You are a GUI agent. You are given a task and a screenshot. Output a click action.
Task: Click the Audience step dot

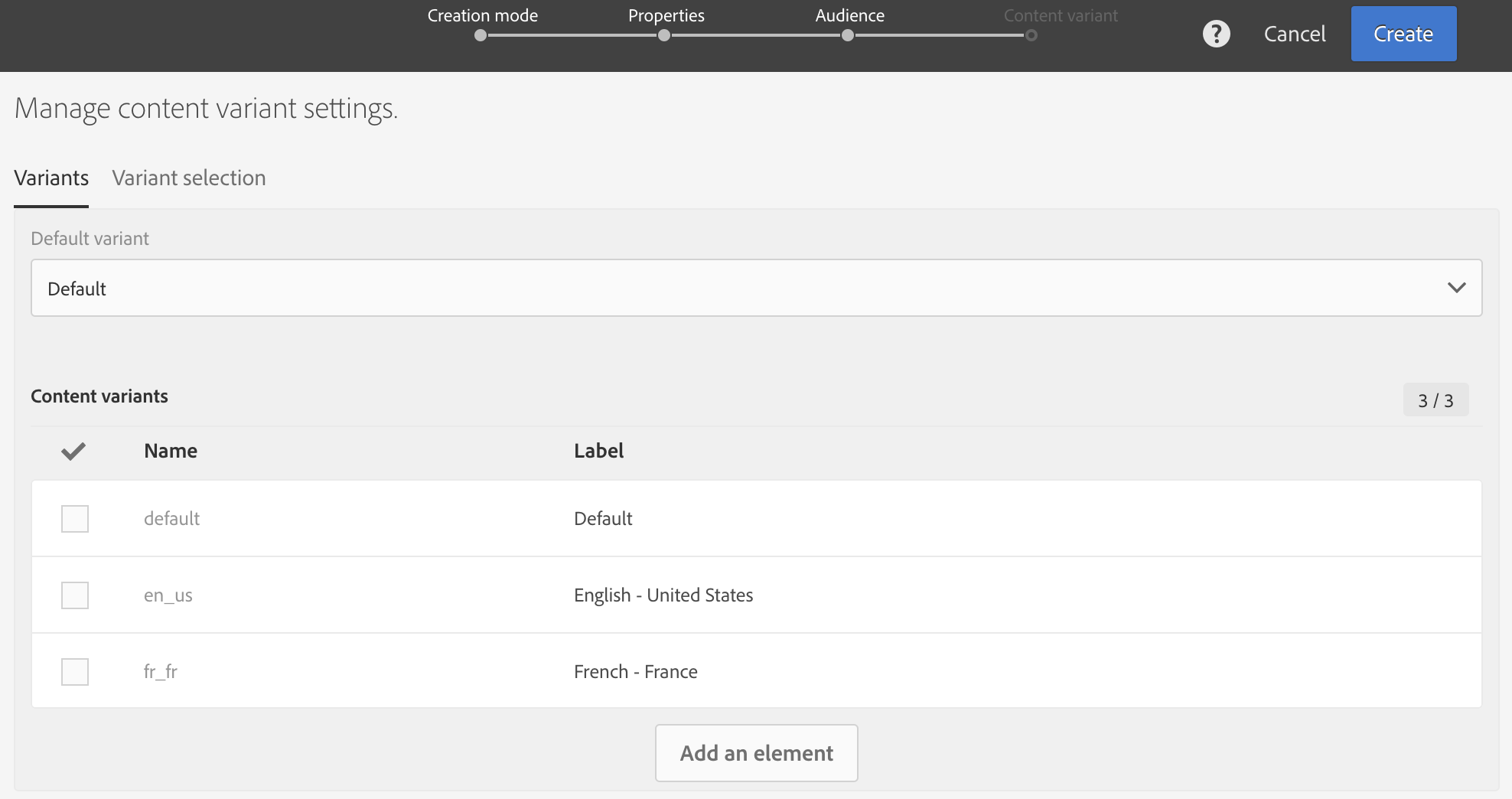point(848,35)
